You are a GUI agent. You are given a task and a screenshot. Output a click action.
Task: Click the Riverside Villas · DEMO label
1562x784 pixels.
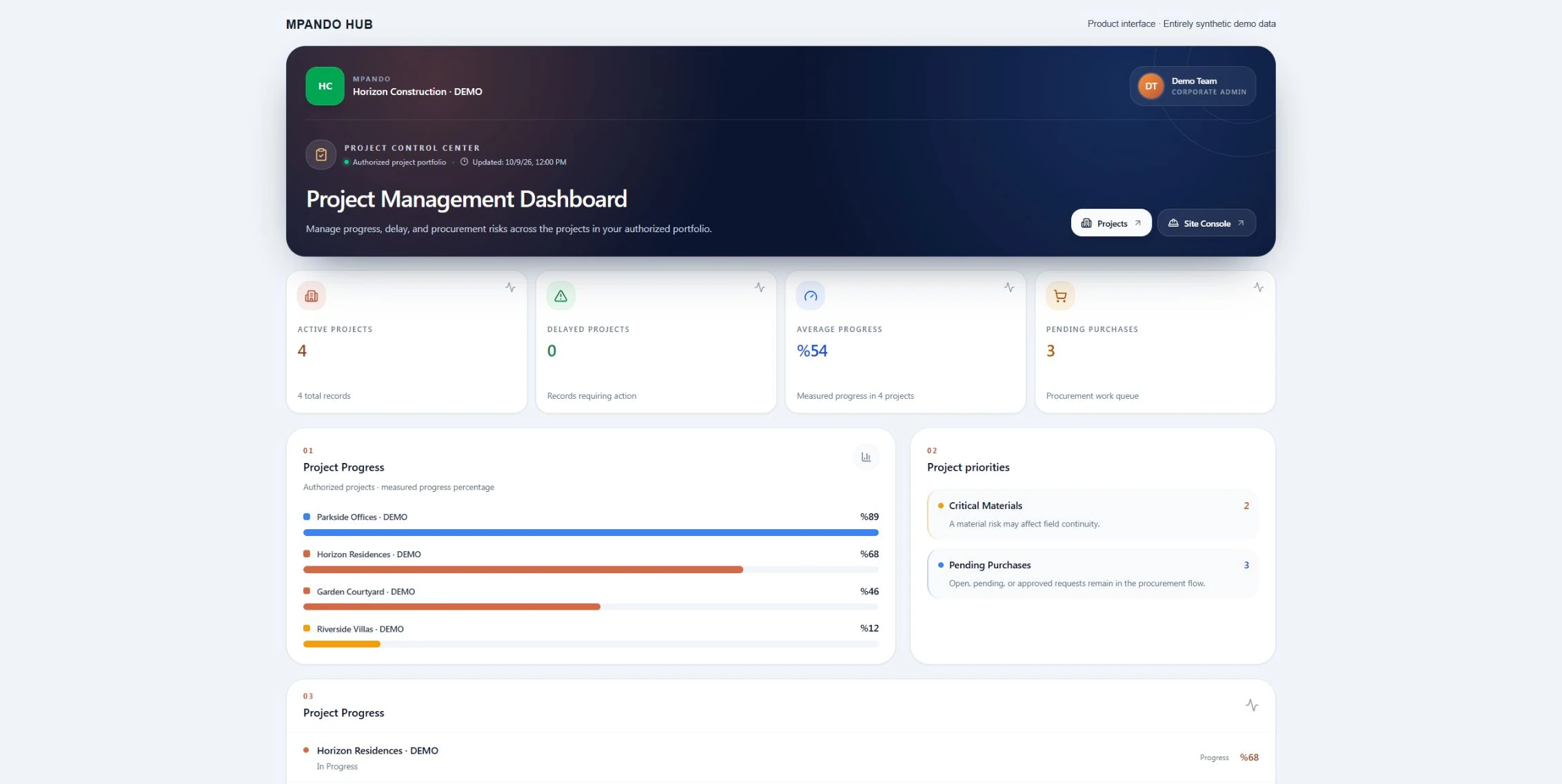[x=361, y=629]
